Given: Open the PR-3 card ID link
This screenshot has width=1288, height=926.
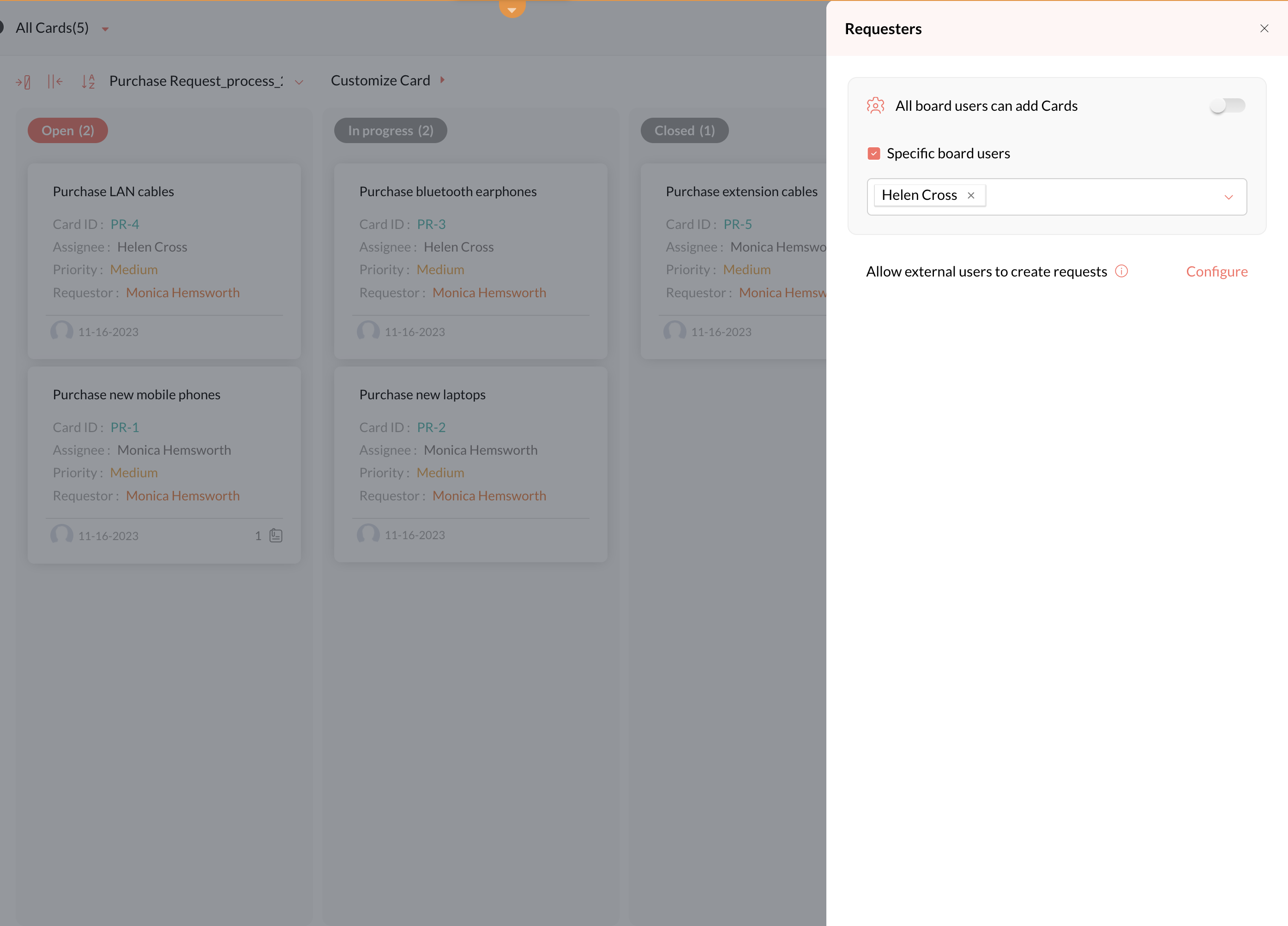Looking at the screenshot, I should tap(431, 224).
